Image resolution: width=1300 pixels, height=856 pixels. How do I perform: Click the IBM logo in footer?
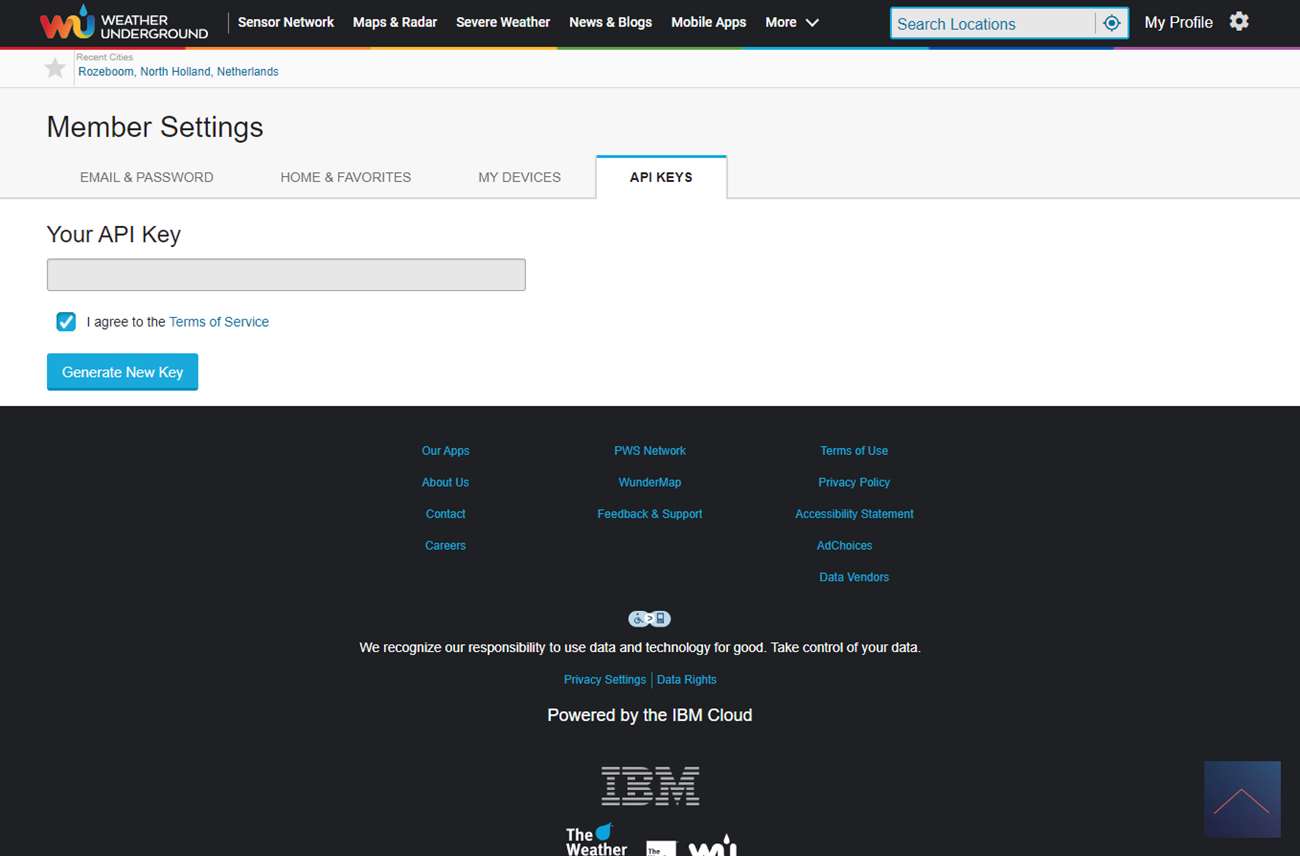click(x=649, y=786)
